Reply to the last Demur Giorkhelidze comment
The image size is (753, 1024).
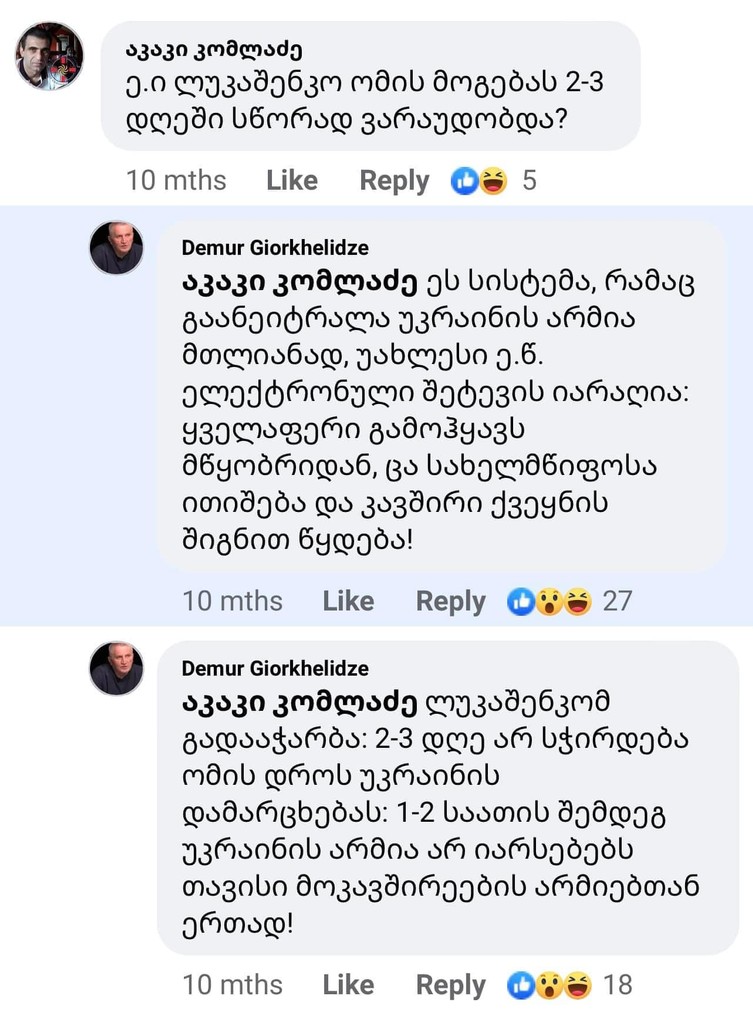click(x=451, y=985)
